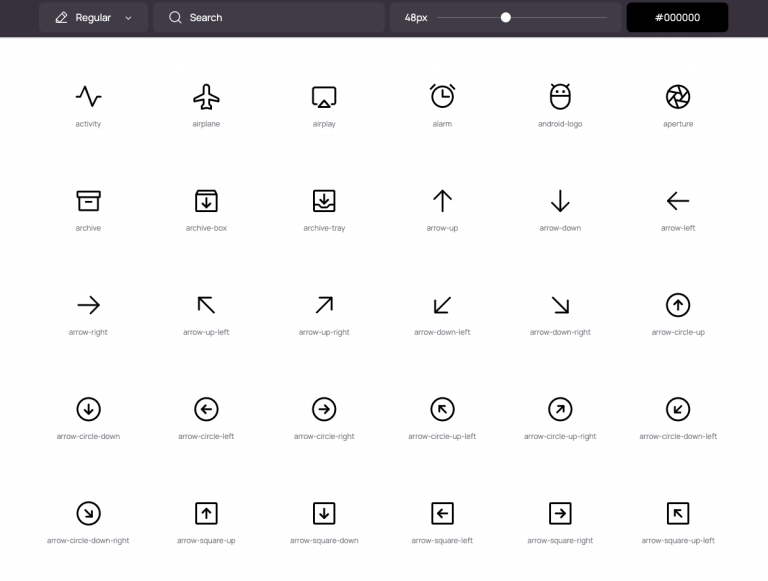768x581 pixels.
Task: Click the arrow-down-left icon
Action: (x=442, y=305)
